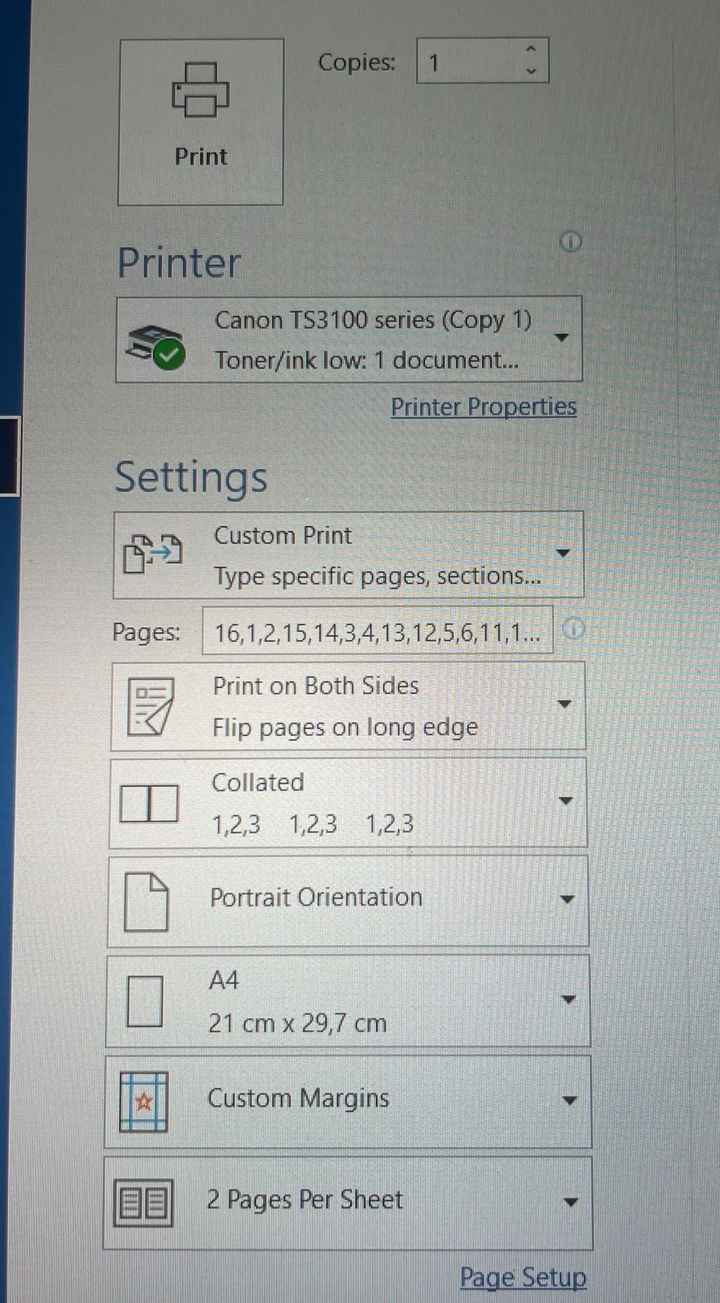Open the Page Setup link
720x1303 pixels.
(x=523, y=1277)
